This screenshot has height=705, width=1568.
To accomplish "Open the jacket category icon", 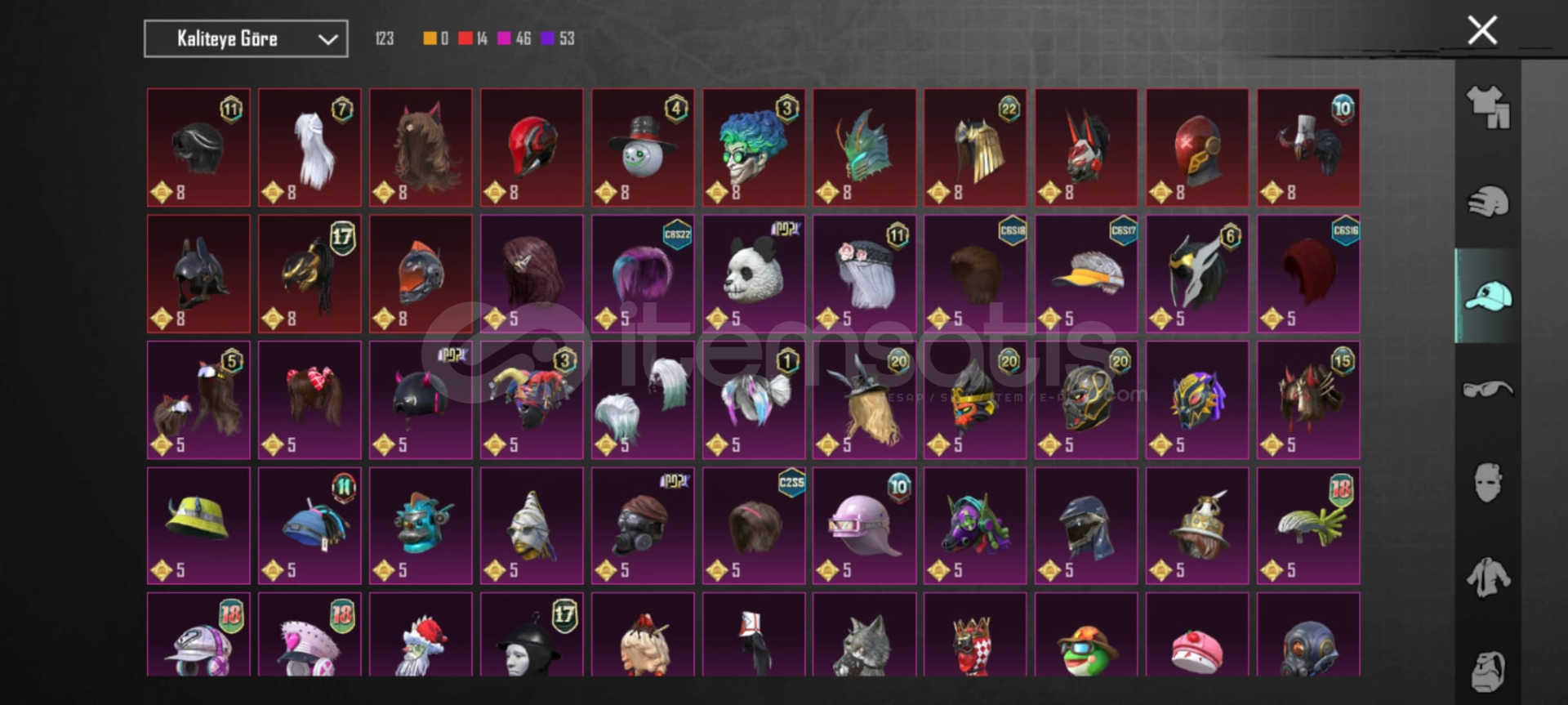I will 1488,578.
